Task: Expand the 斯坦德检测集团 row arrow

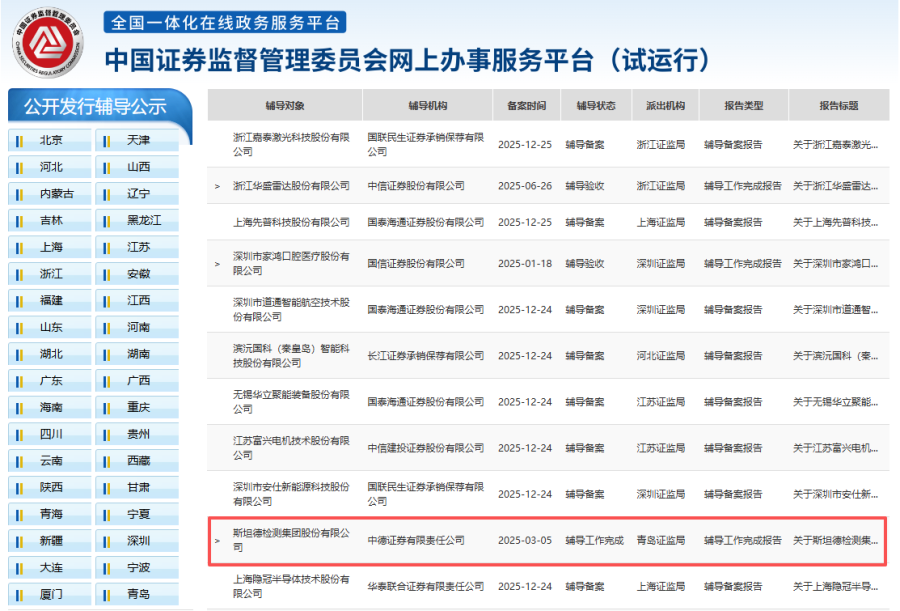Action: click(217, 541)
